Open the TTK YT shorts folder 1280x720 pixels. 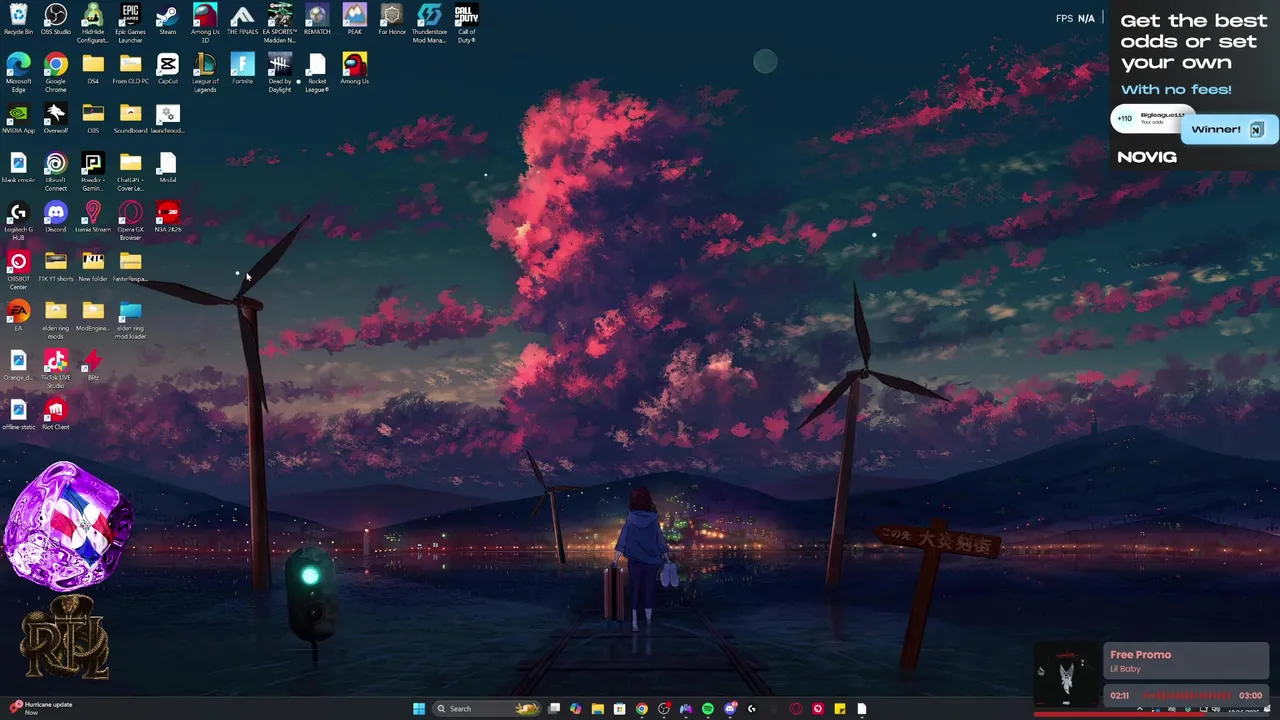tap(56, 267)
